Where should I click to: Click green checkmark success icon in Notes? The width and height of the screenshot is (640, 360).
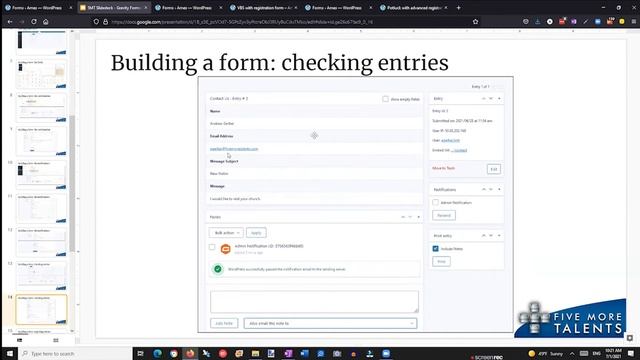tap(218, 269)
